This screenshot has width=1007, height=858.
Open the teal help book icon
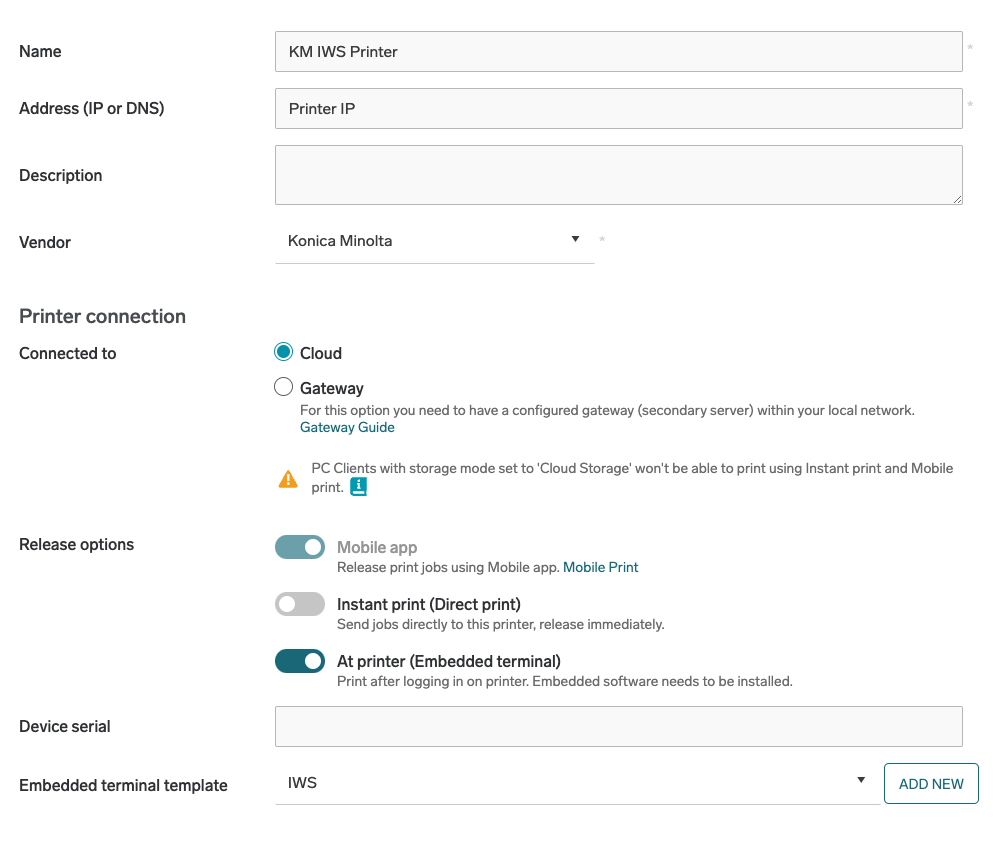358,487
